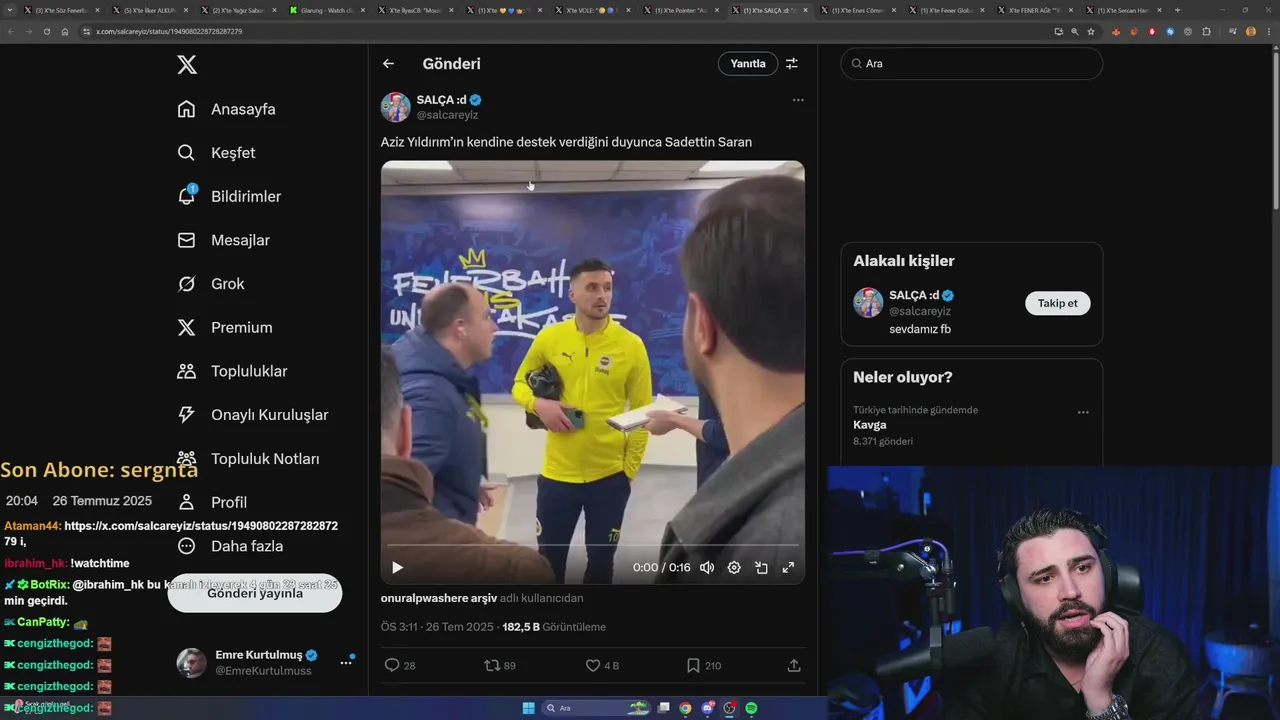This screenshot has height=720, width=1280.
Task: Click the page vertical scrollbar
Action: (x=1275, y=130)
